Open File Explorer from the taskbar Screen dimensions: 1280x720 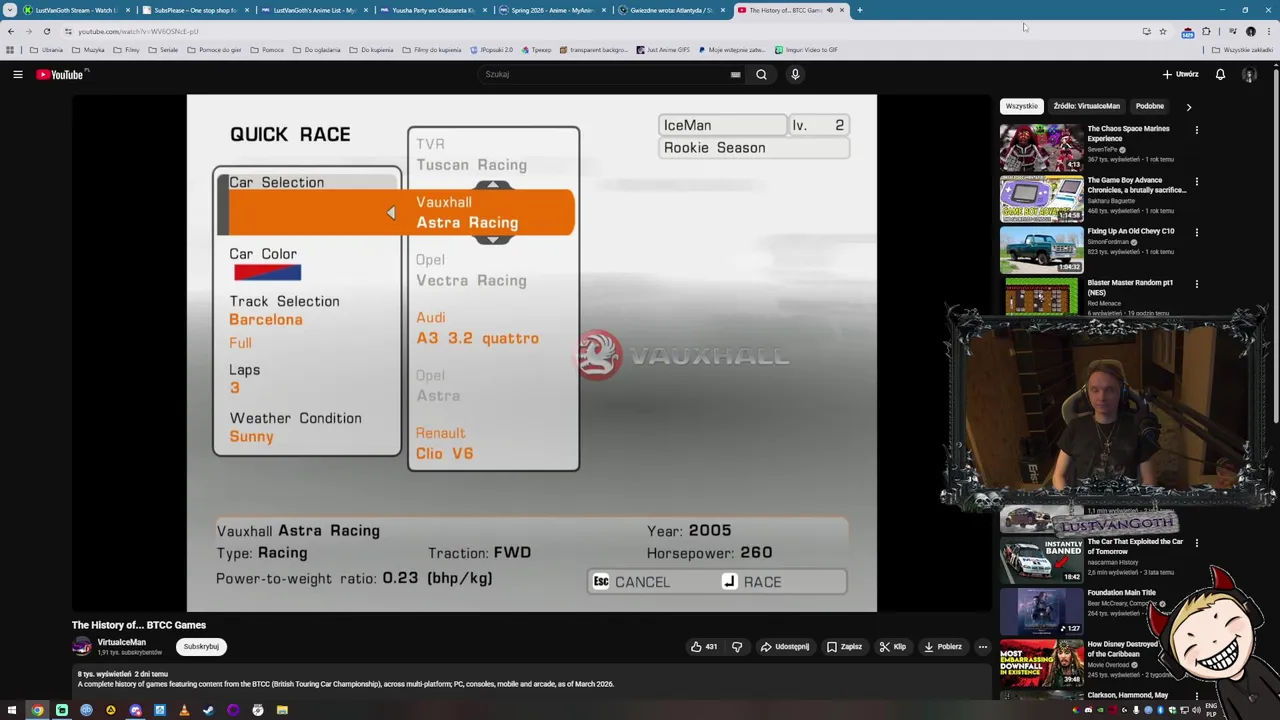282,710
